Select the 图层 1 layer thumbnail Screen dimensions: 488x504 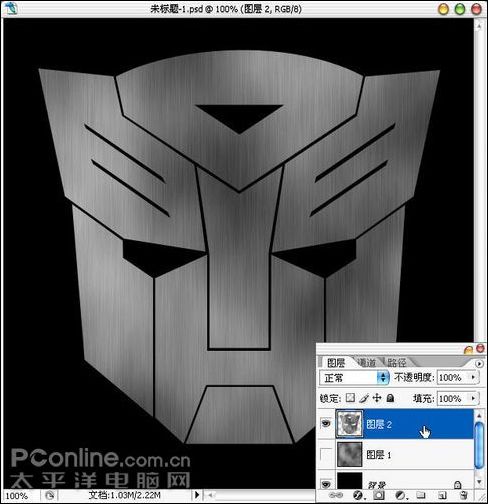[350, 454]
